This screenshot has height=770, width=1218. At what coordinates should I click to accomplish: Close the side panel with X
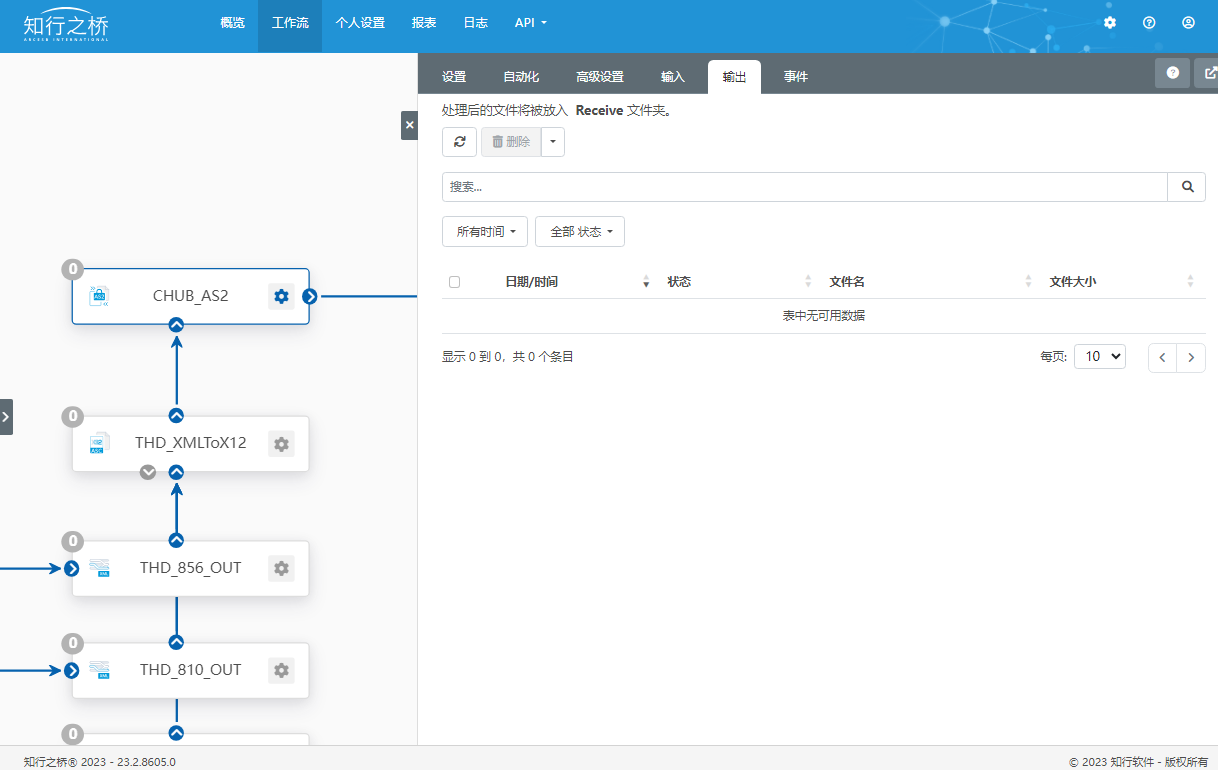coord(409,125)
